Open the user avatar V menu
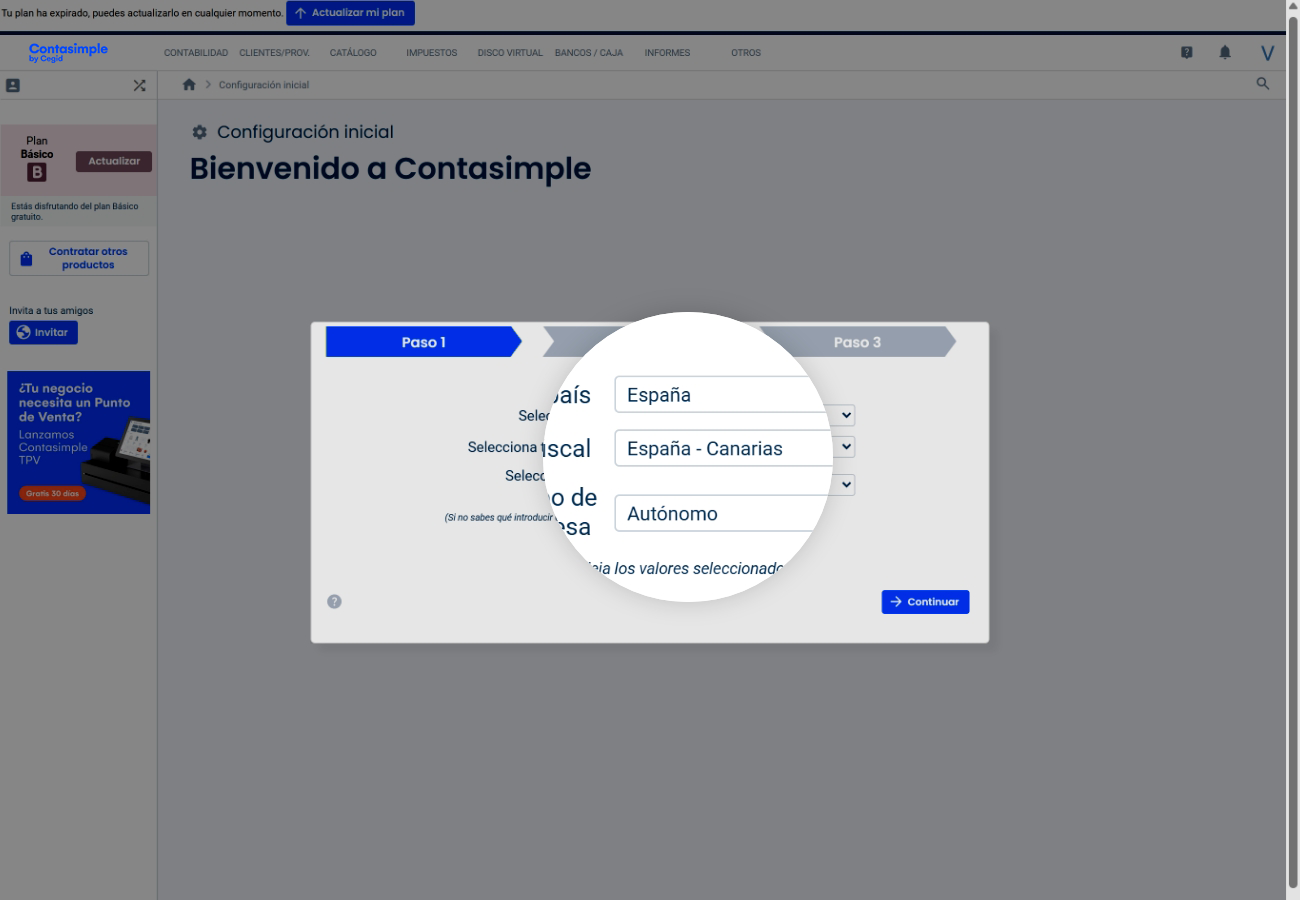1300x900 pixels. tap(1268, 53)
